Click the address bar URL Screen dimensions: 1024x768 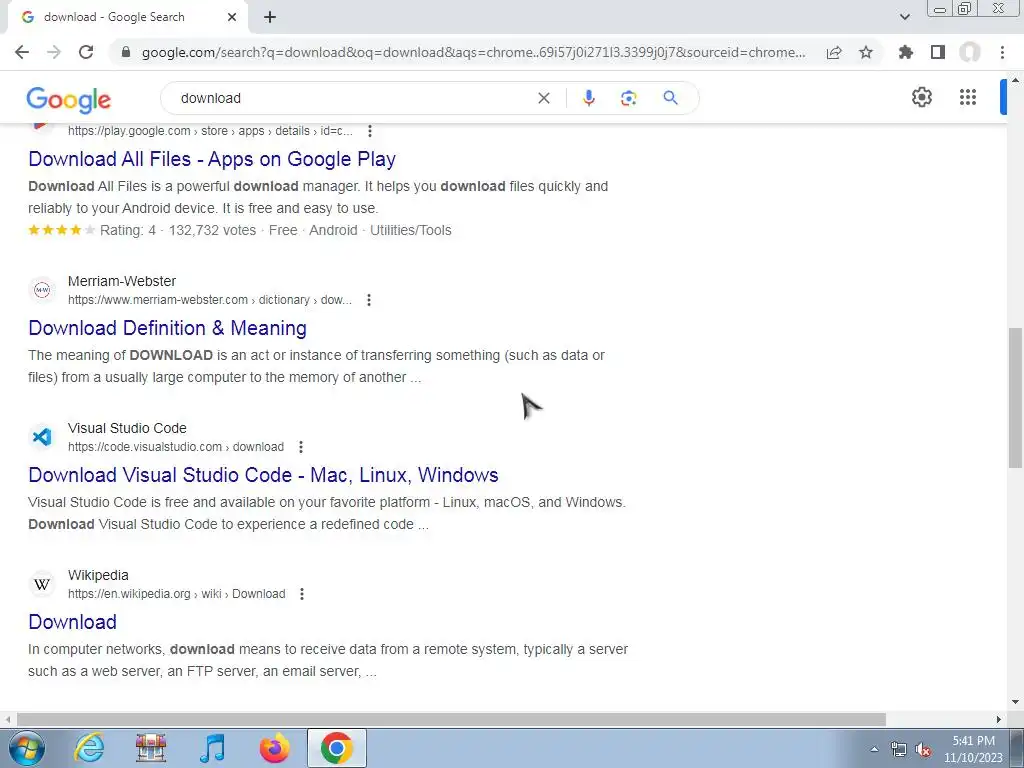click(x=473, y=52)
